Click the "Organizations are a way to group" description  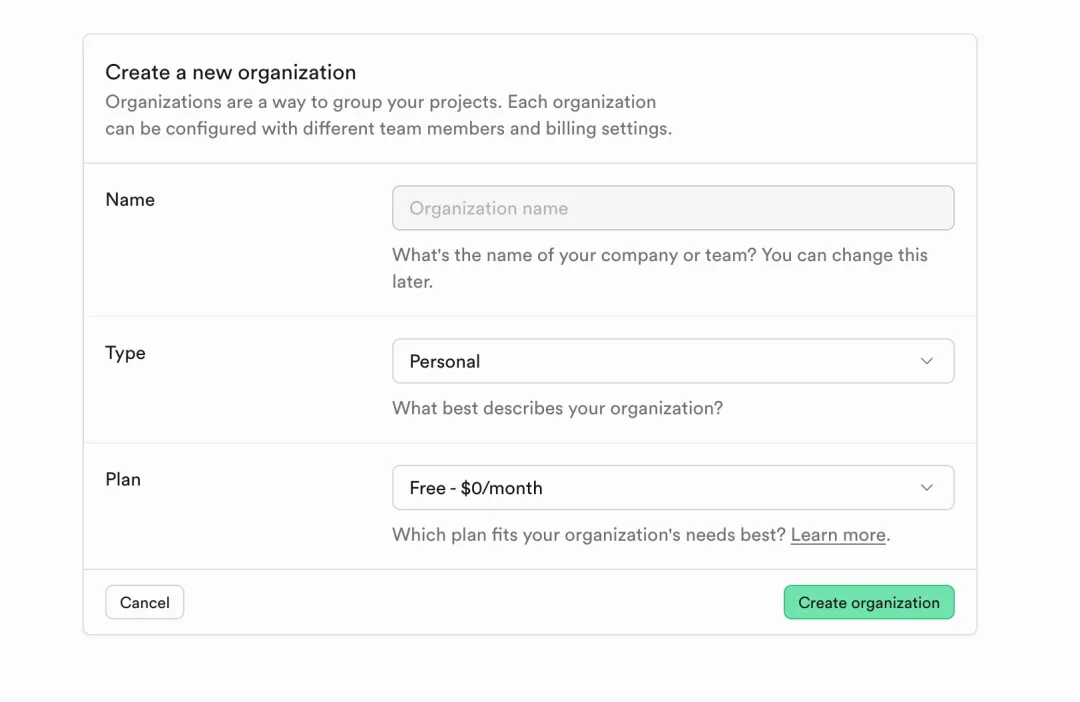[x=380, y=102]
